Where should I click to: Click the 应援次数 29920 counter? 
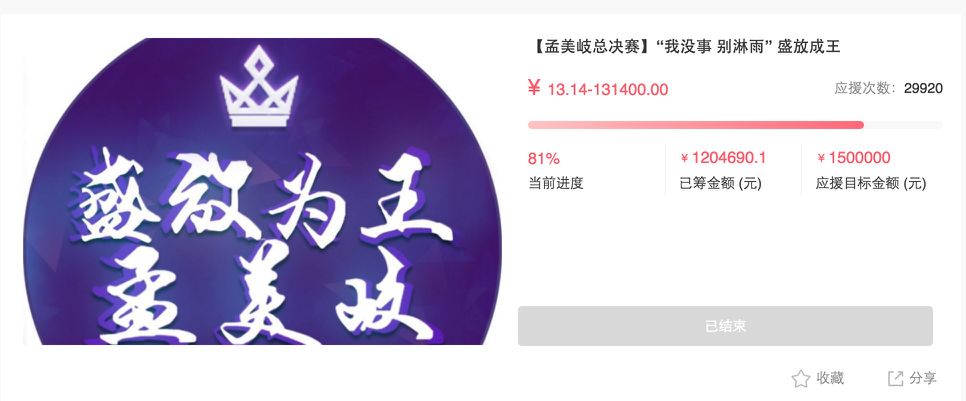pos(888,88)
